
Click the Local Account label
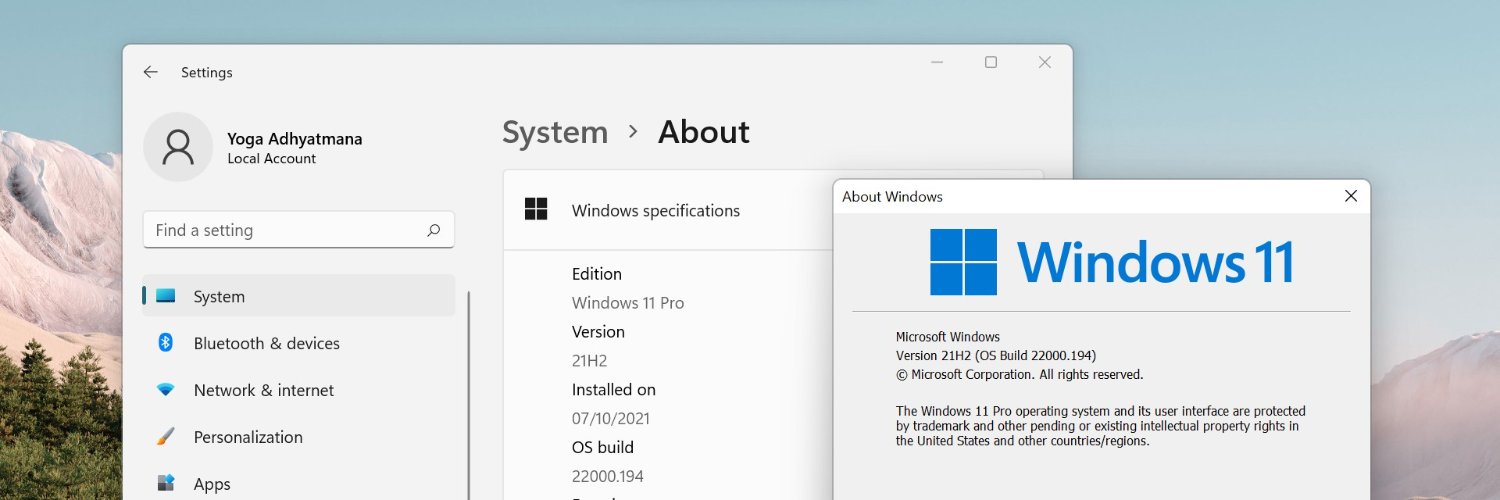(271, 159)
